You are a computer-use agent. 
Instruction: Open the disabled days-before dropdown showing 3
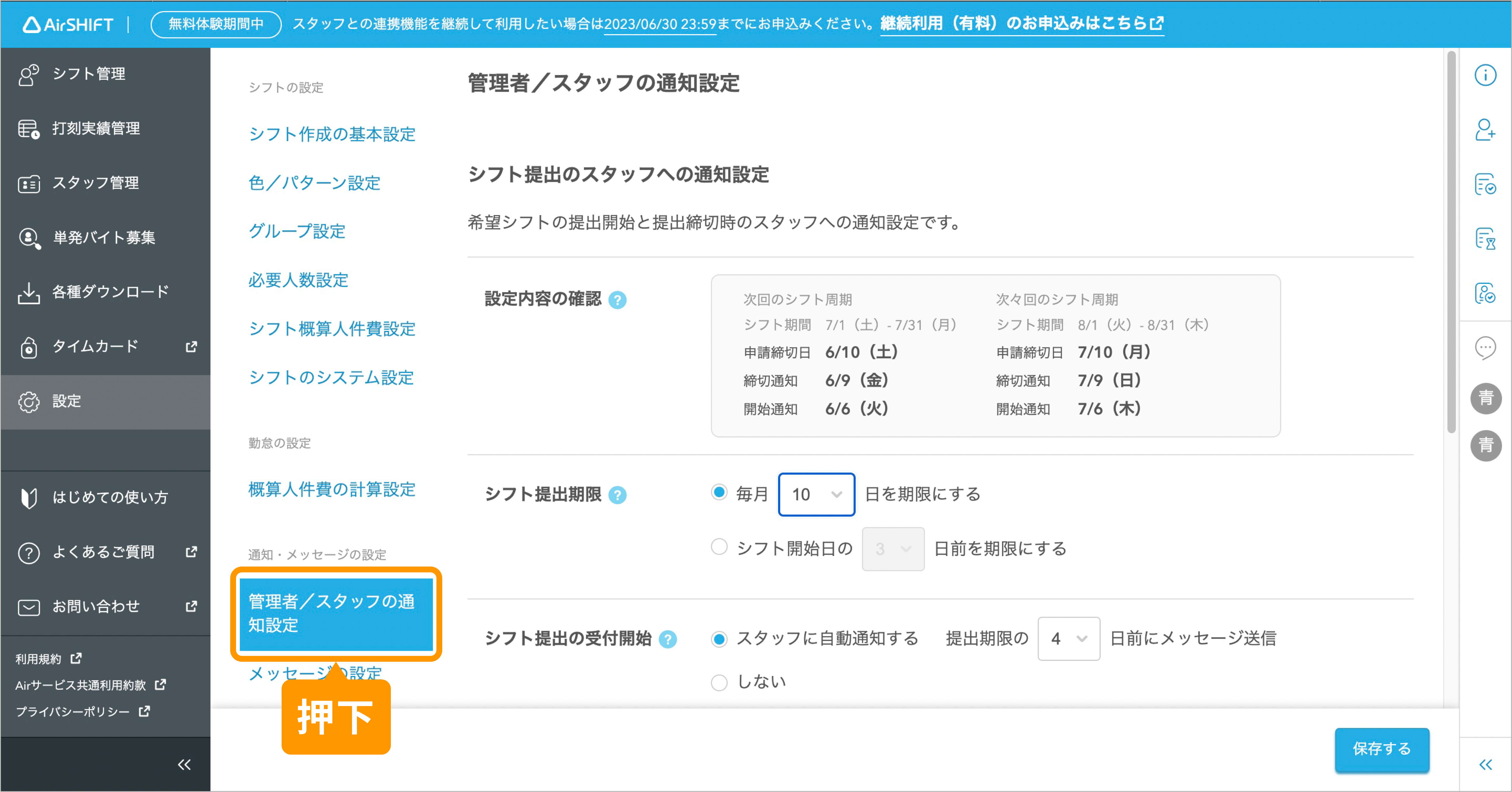[x=893, y=549]
